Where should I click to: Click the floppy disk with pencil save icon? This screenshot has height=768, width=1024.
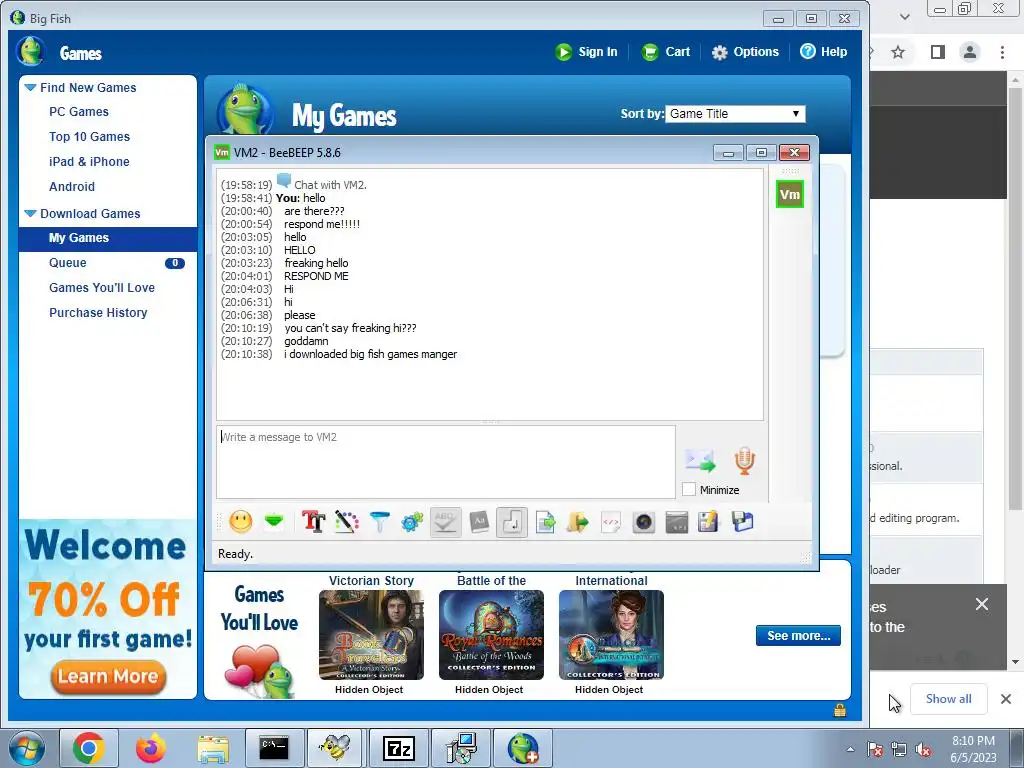pos(709,522)
